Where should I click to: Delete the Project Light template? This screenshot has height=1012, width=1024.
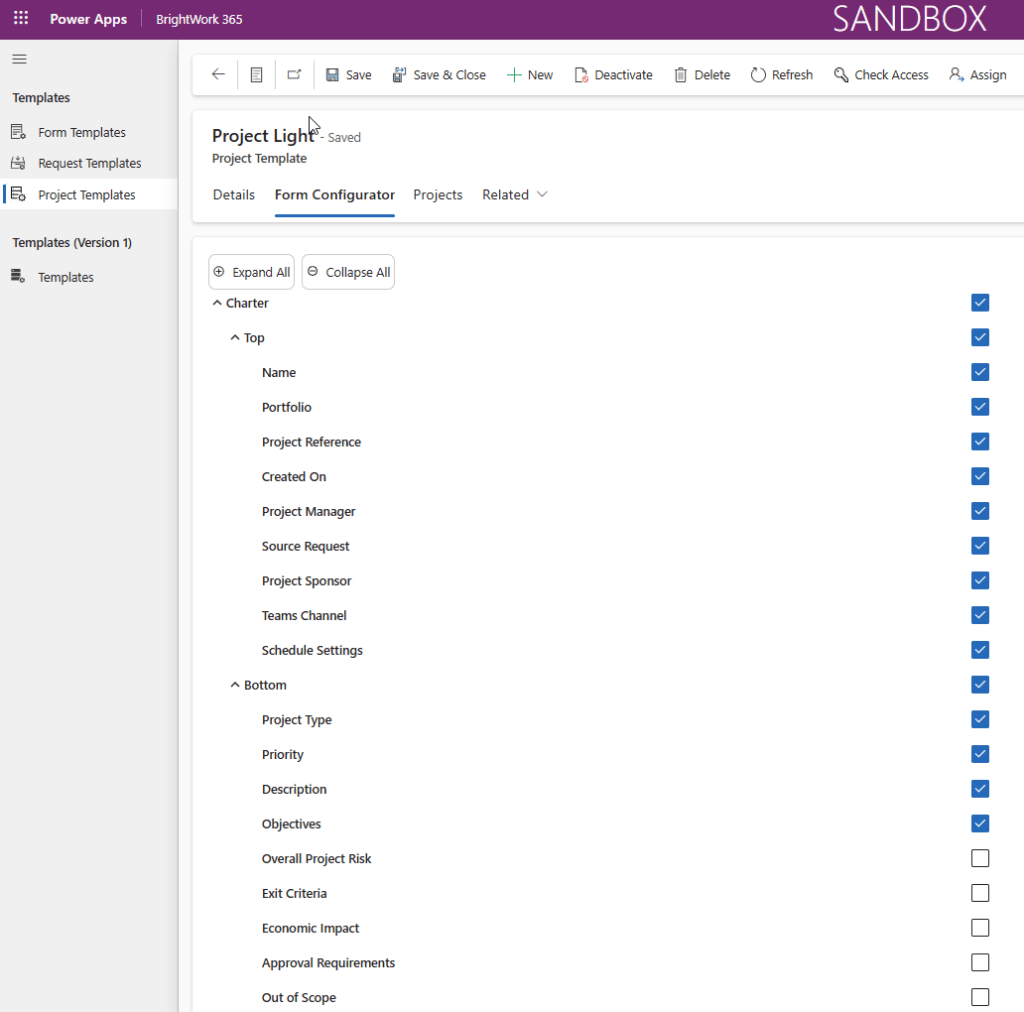(x=702, y=75)
